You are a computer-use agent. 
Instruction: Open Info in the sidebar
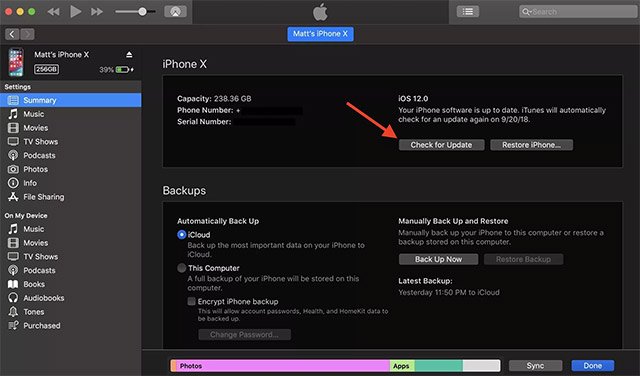click(x=71, y=183)
